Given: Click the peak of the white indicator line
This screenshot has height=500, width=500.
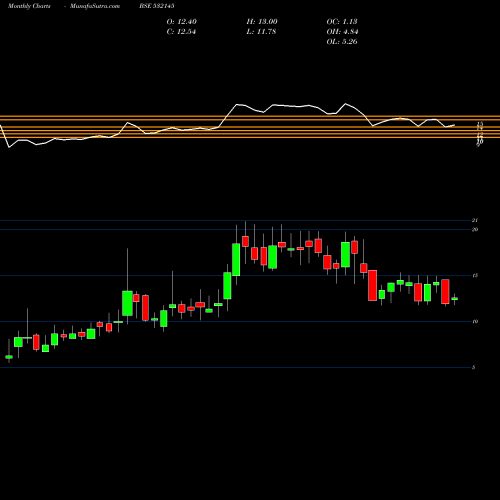Looking at the screenshot, I should click(345, 104).
